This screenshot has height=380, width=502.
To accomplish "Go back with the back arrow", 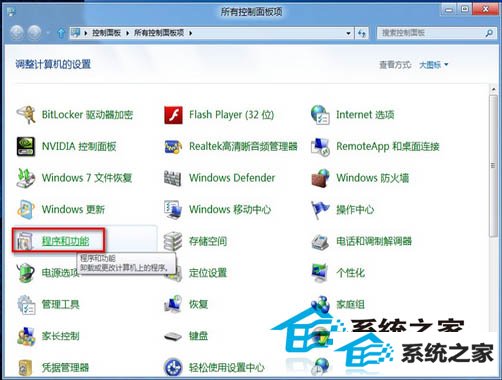I will 17,33.
